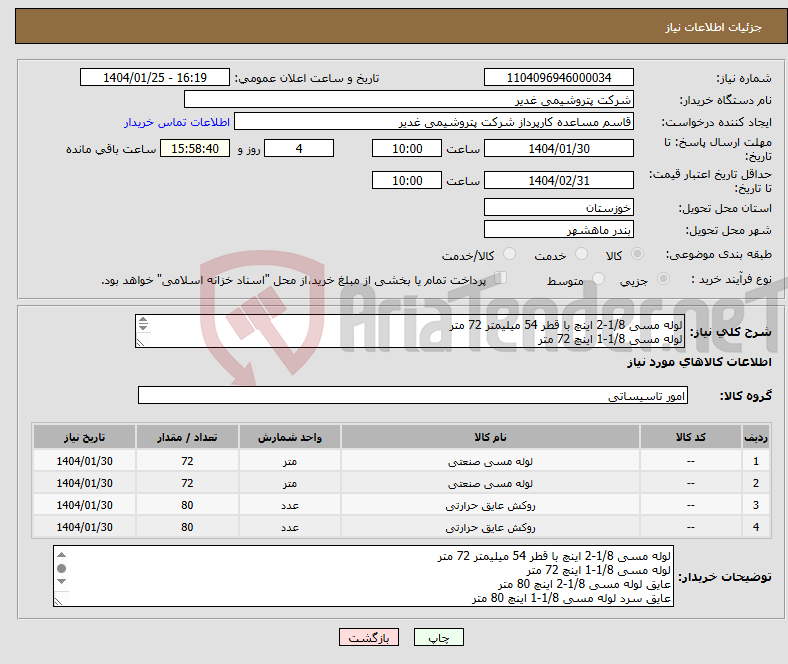Click response deadline time field 10:00
788x664 pixels.
(x=407, y=148)
